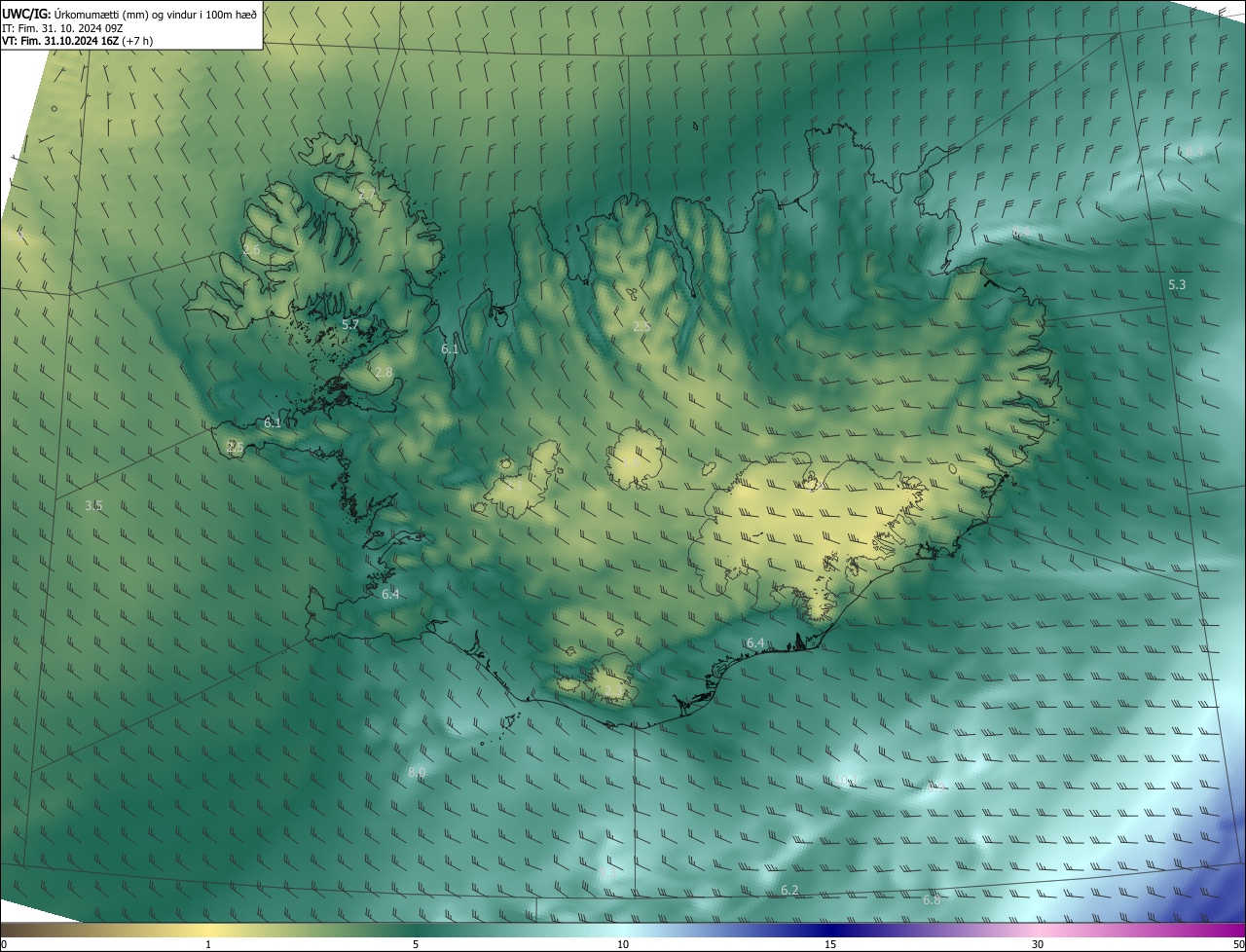Click the '0' tick on the color scale
Image resolution: width=1246 pixels, height=952 pixels.
(4, 944)
